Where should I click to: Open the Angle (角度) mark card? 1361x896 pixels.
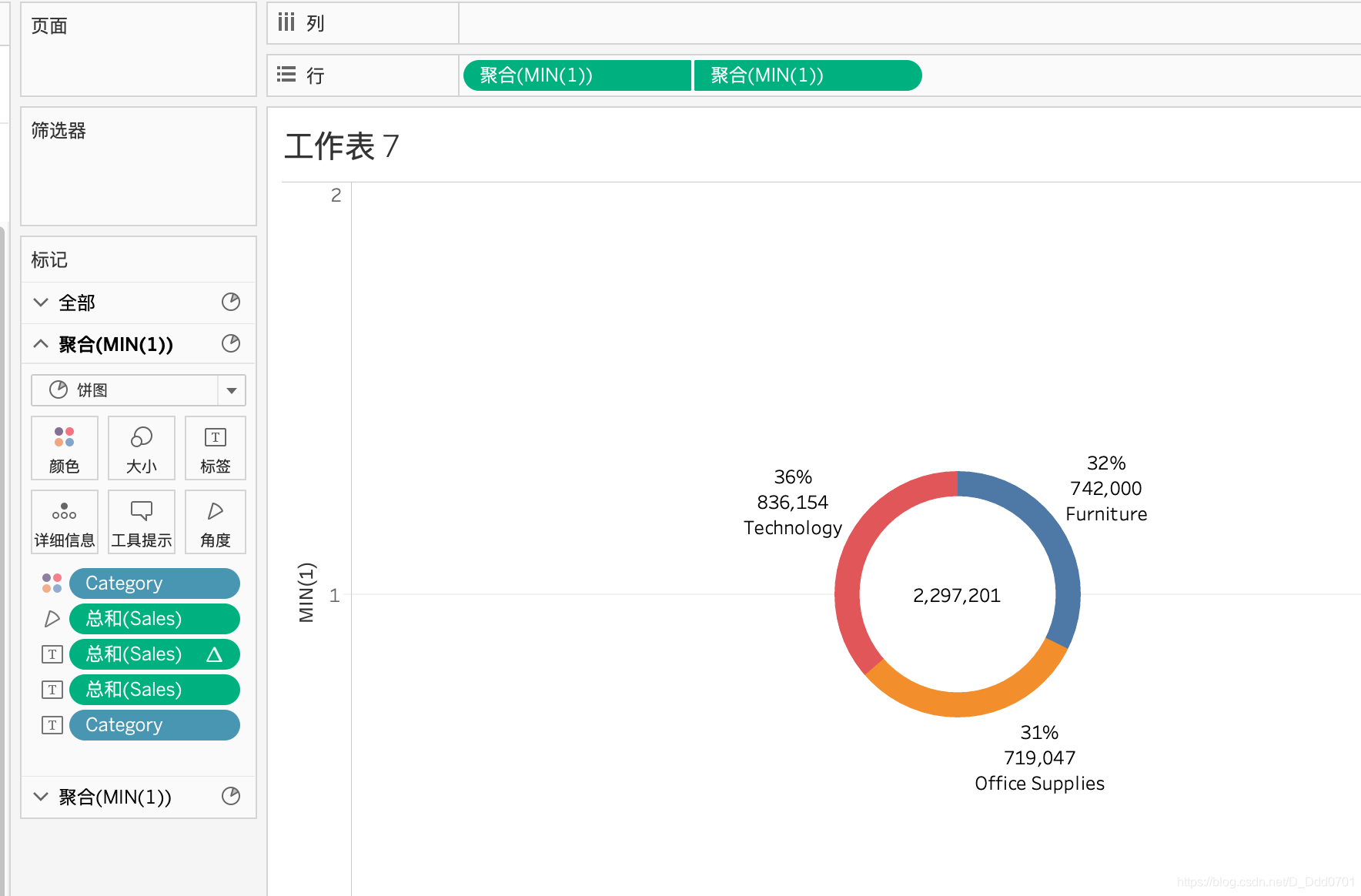pos(216,522)
